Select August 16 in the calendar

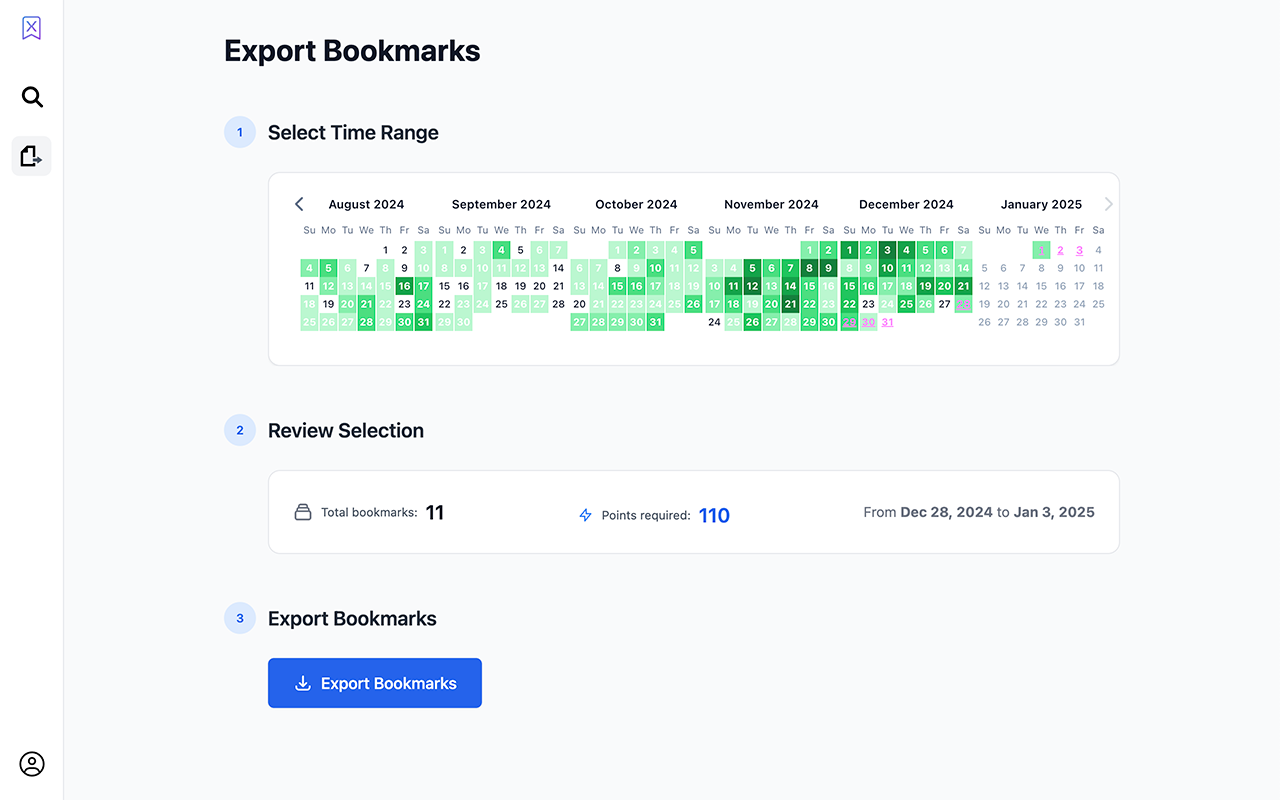pos(404,286)
